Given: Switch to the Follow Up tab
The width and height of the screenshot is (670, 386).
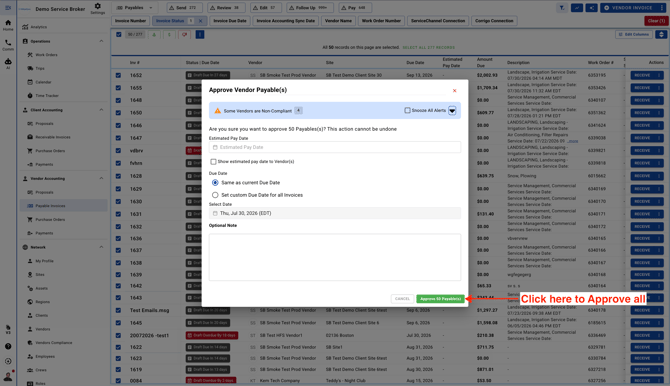Looking at the screenshot, I should [310, 8].
